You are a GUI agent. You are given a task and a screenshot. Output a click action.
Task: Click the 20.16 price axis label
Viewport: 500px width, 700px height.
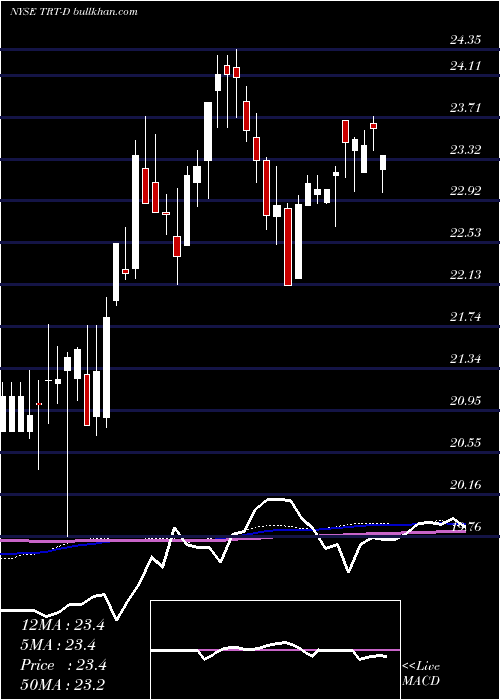pos(465,484)
